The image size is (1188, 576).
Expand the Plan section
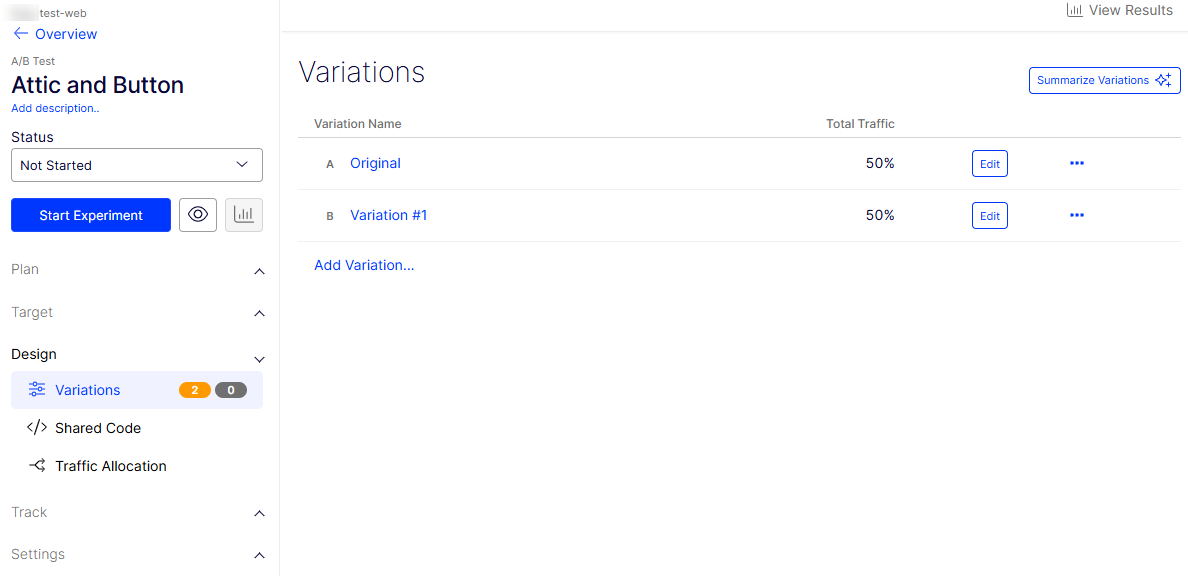click(259, 271)
